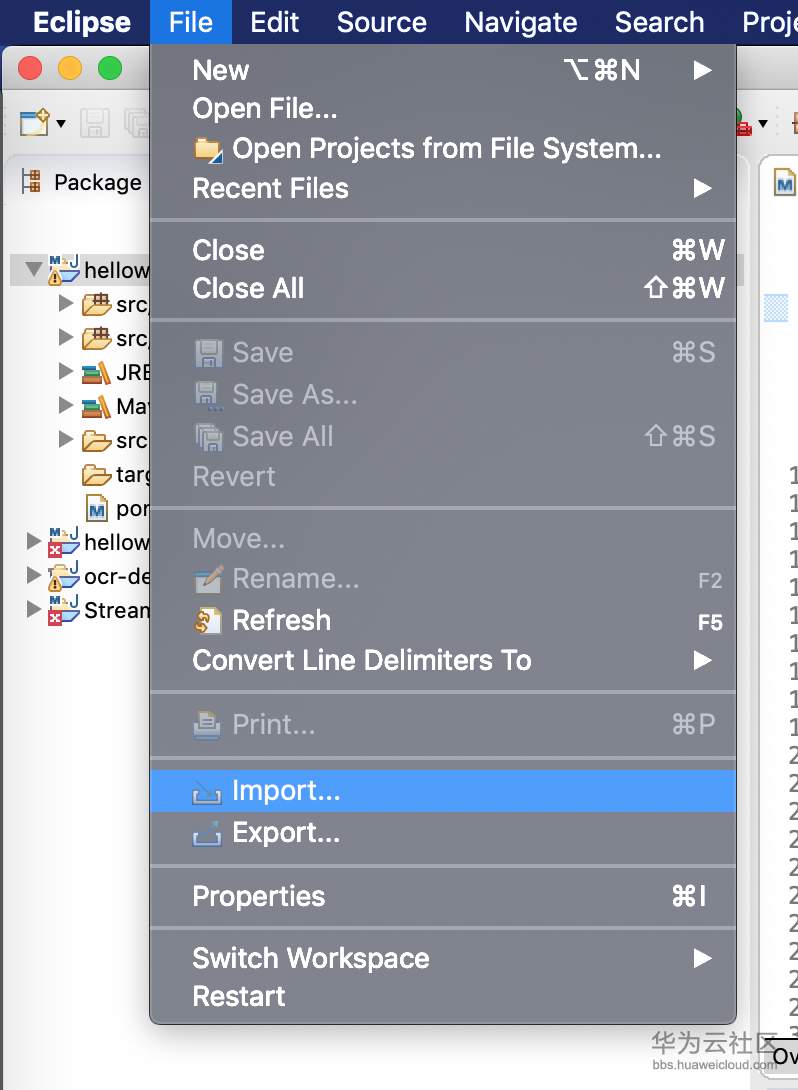Click the JRE library books icon
Image resolution: width=798 pixels, height=1090 pixels.
click(x=97, y=372)
